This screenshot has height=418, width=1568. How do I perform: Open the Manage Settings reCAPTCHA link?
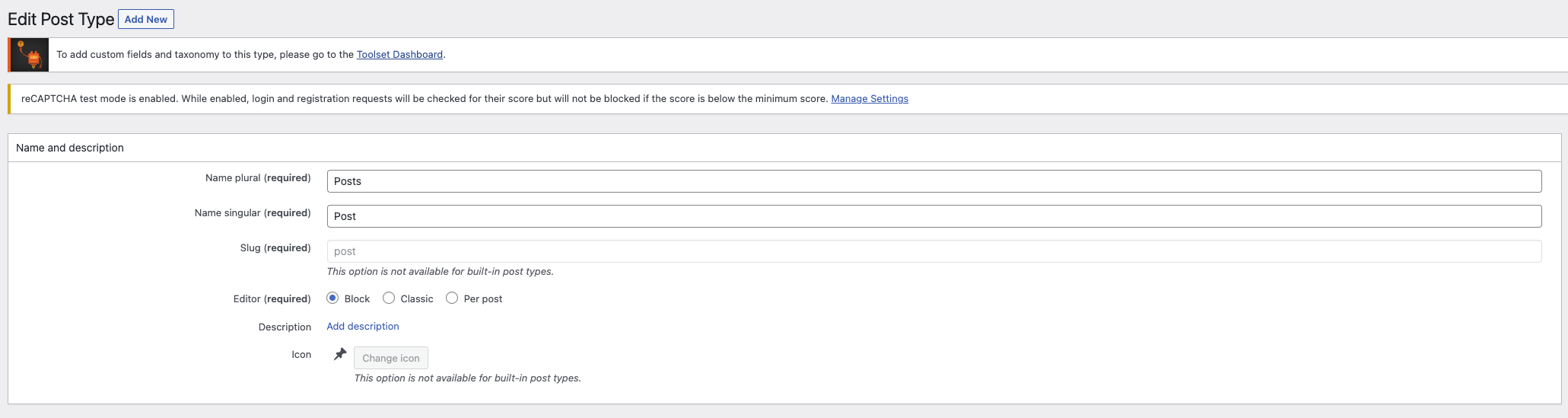click(870, 99)
